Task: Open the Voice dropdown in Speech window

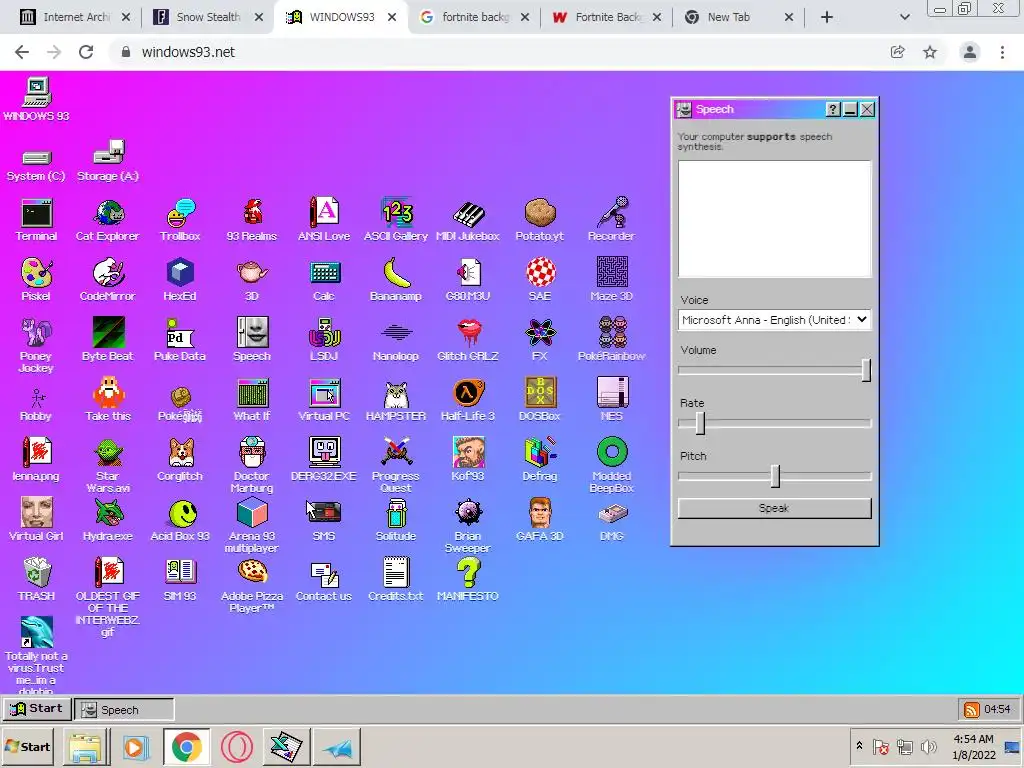Action: [x=774, y=319]
